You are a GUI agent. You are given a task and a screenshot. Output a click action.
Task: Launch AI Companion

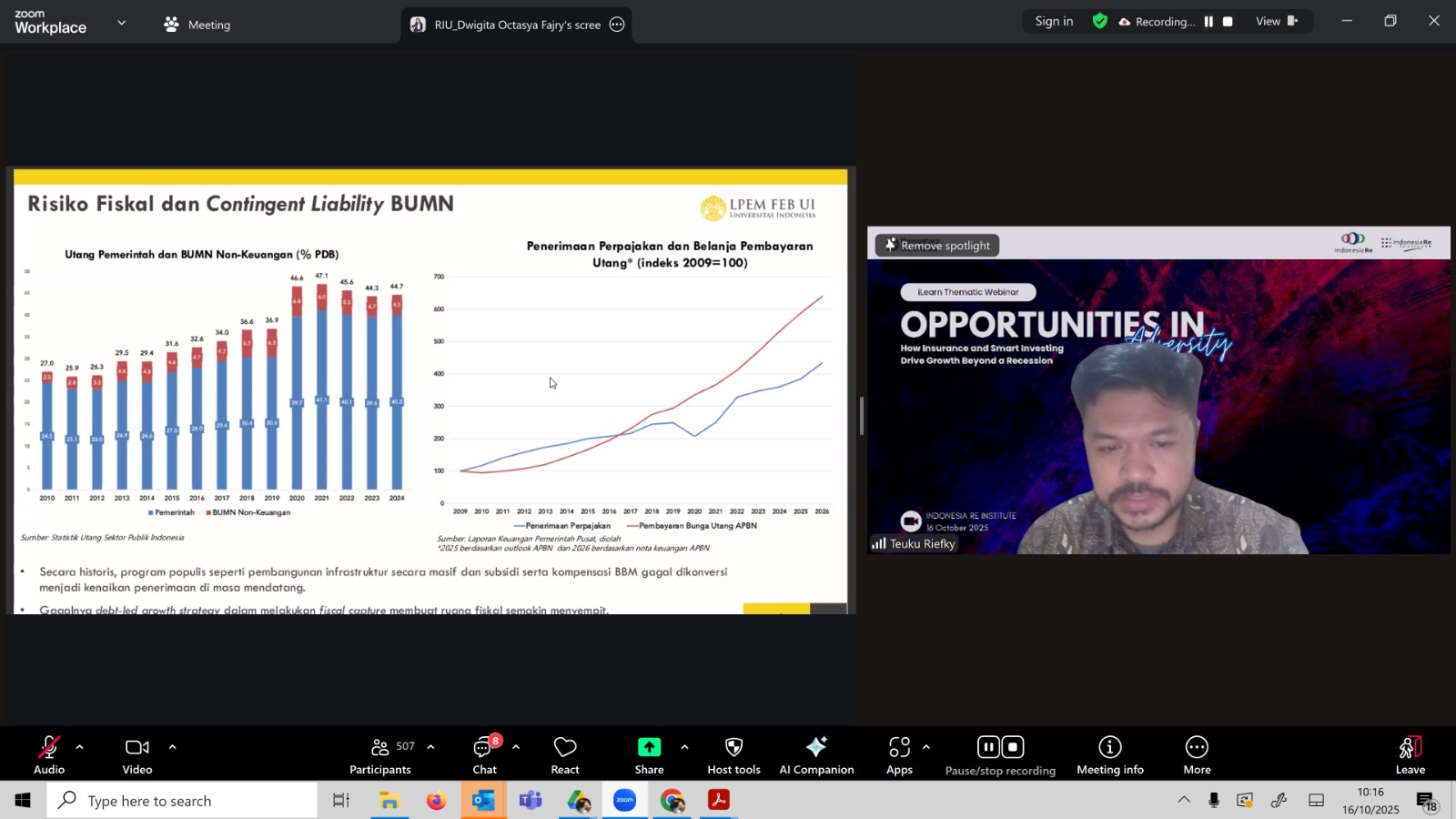tap(816, 755)
